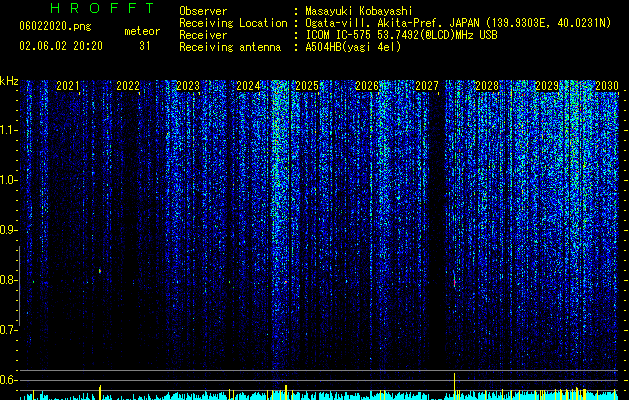Click the Observer label
The width and height of the screenshot is (629, 400).
point(203,11)
